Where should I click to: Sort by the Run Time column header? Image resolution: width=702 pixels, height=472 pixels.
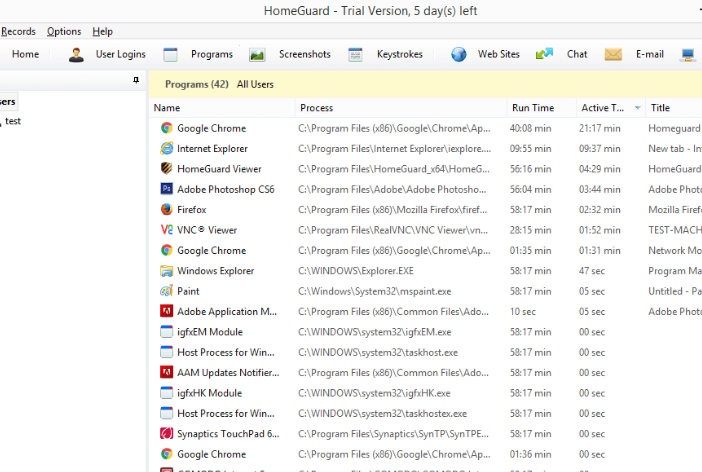[542, 108]
